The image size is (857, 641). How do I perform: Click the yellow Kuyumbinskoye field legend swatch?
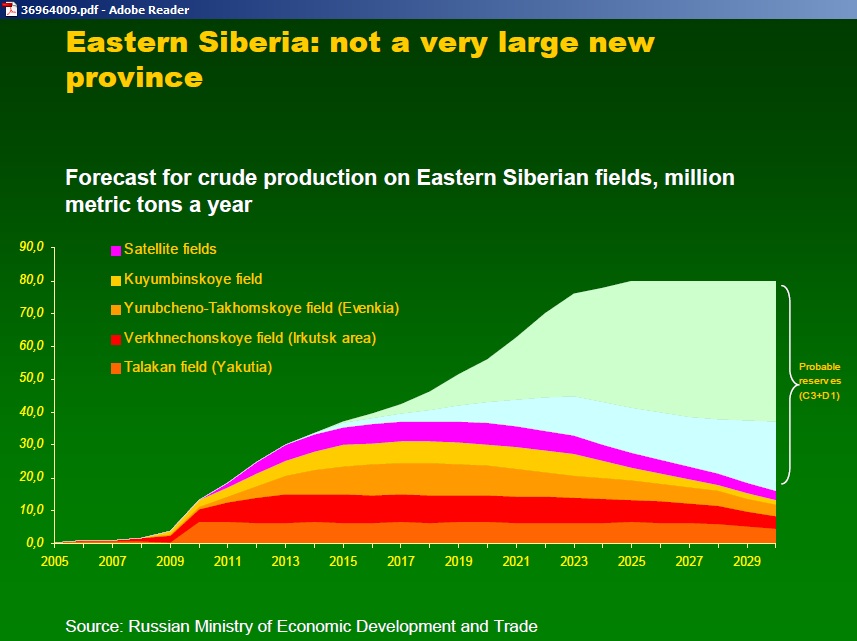116,281
